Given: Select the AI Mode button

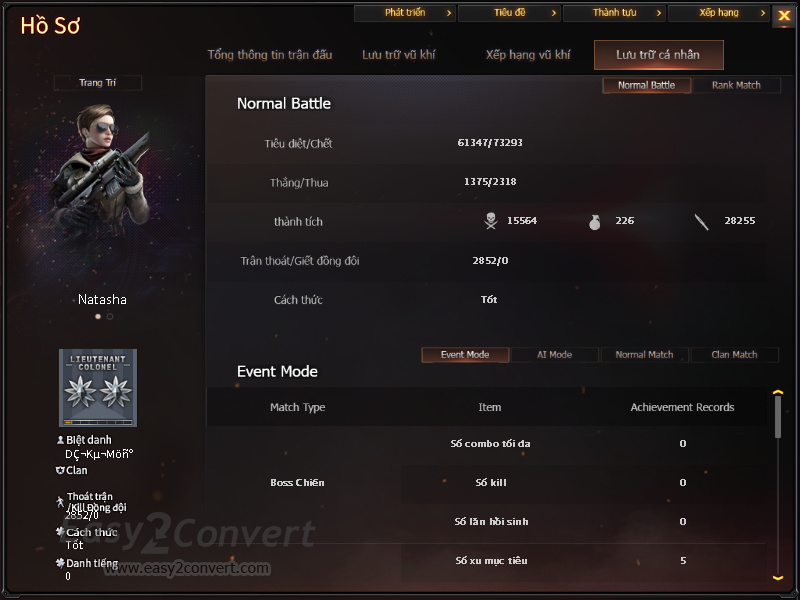Looking at the screenshot, I should pos(555,355).
